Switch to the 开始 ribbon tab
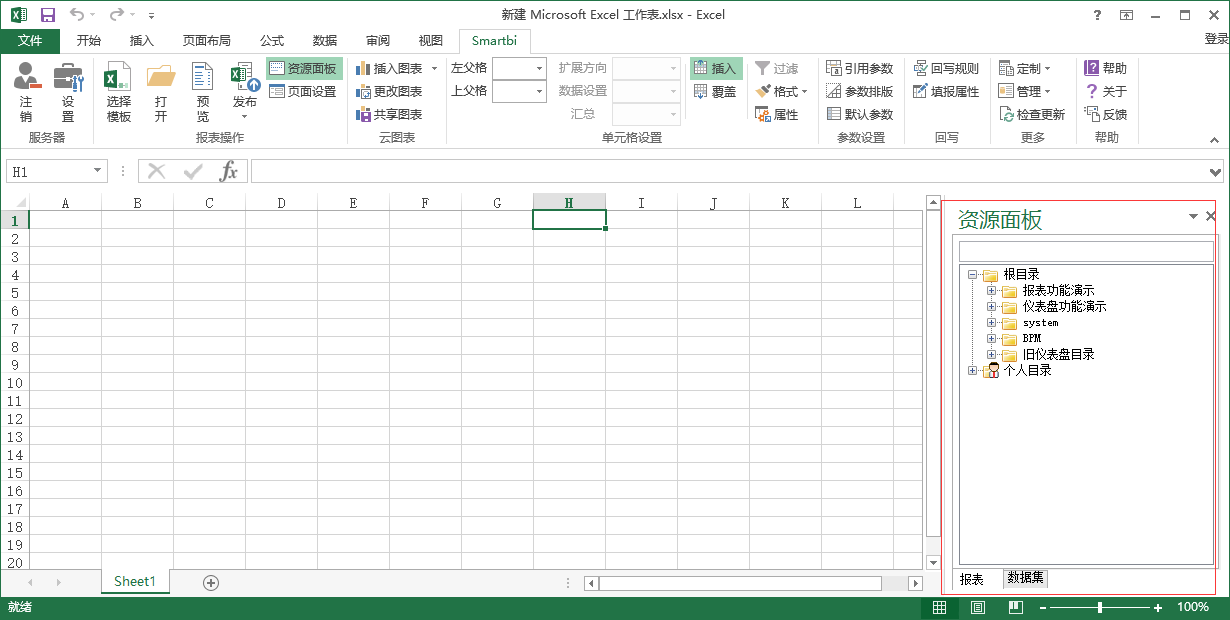Viewport: 1230px width, 620px height. (x=89, y=40)
